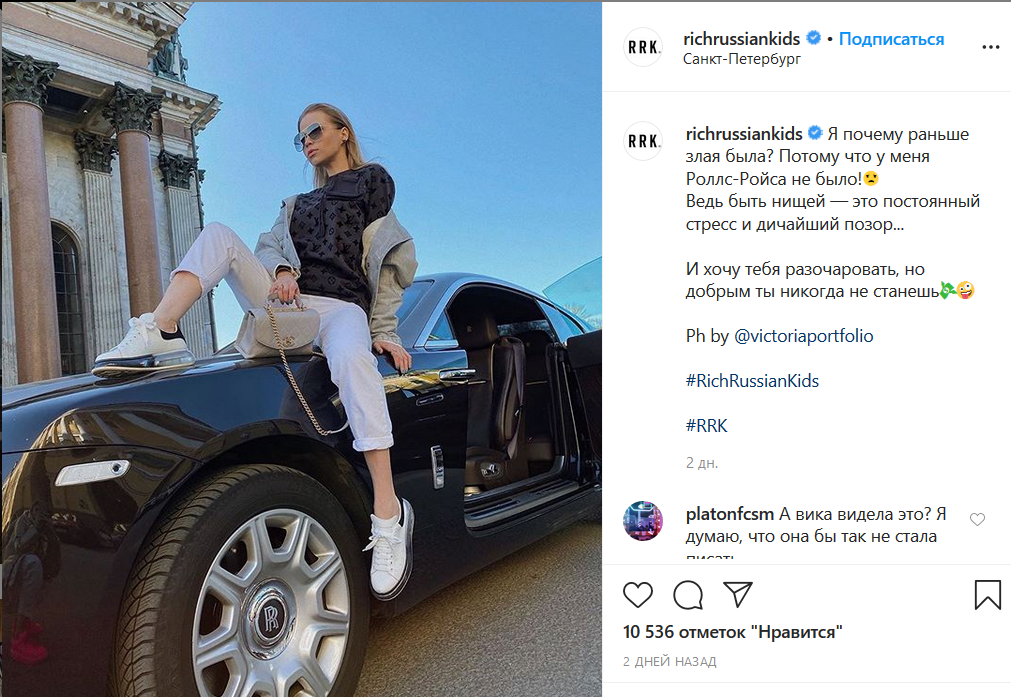This screenshot has height=697, width=1011.
Task: Click the Rolls-Royce post photo
Action: 302,349
